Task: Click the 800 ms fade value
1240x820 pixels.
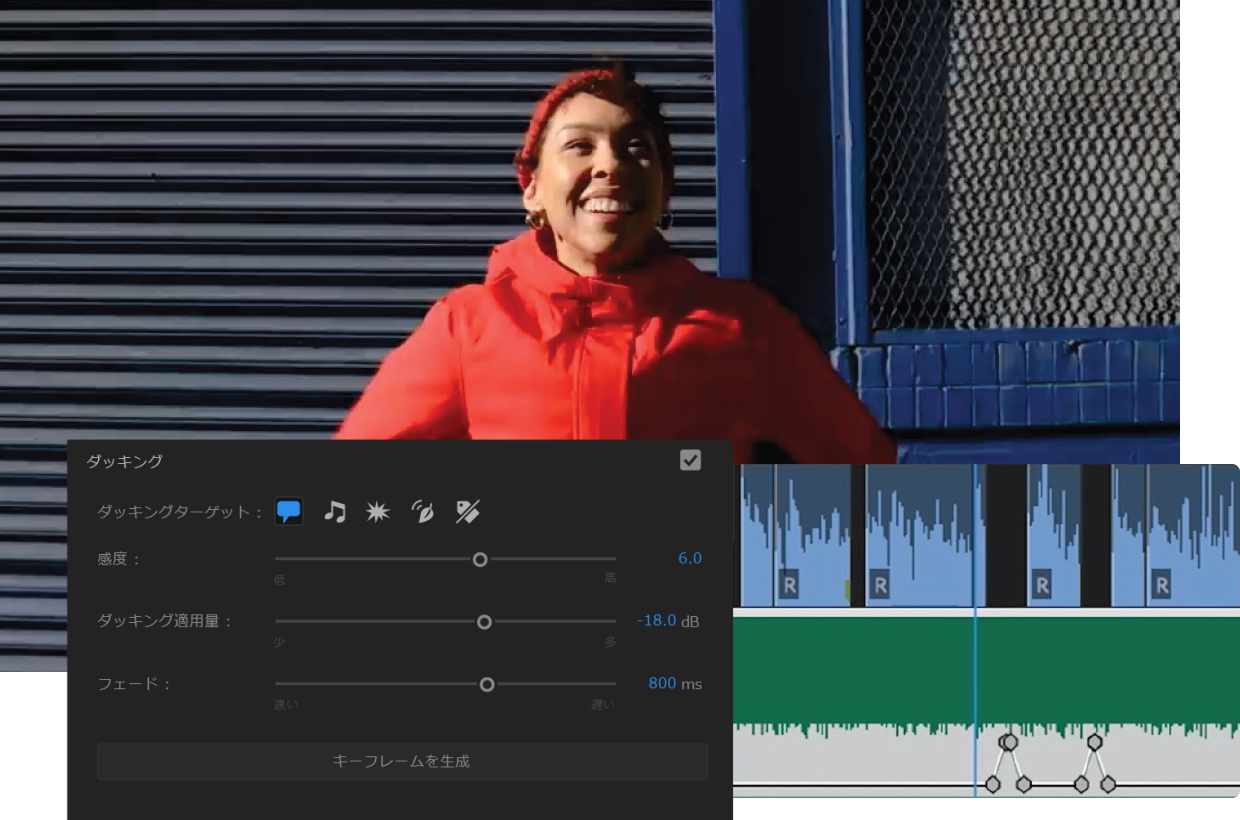Action: point(662,684)
